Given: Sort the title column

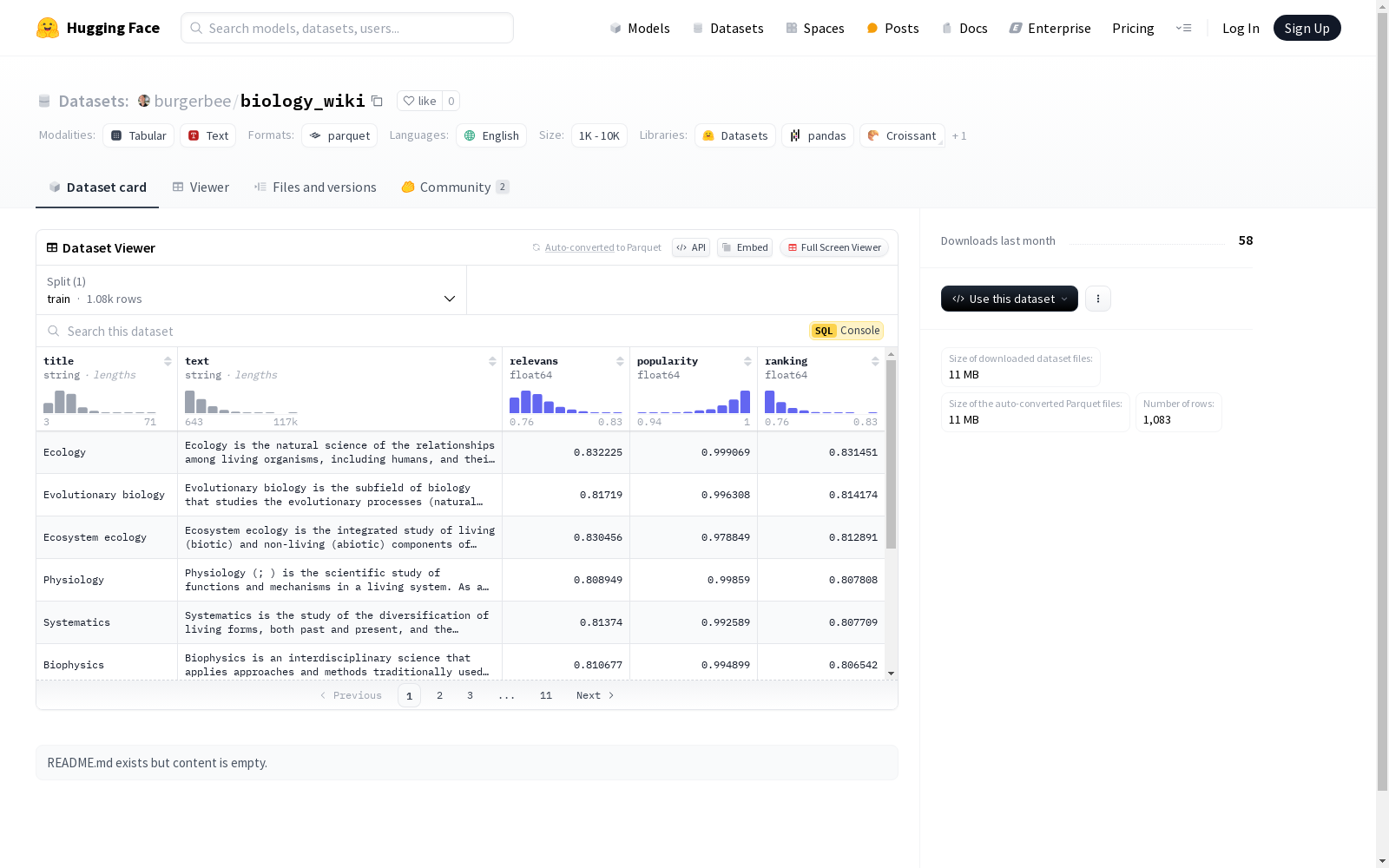Looking at the screenshot, I should pos(168,361).
